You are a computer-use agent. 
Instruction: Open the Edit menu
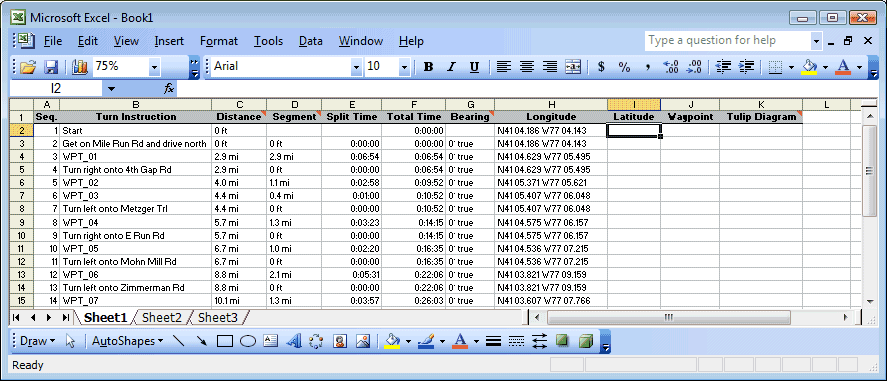pyautogui.click(x=88, y=41)
